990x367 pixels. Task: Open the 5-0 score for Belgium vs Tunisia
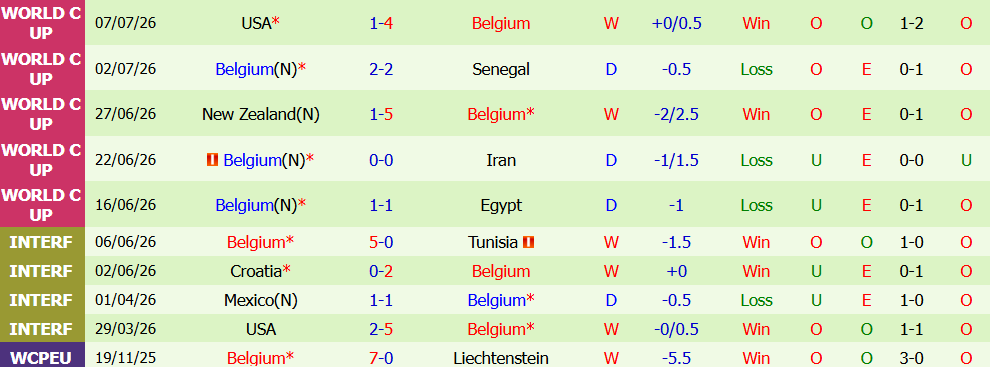pyautogui.click(x=381, y=242)
